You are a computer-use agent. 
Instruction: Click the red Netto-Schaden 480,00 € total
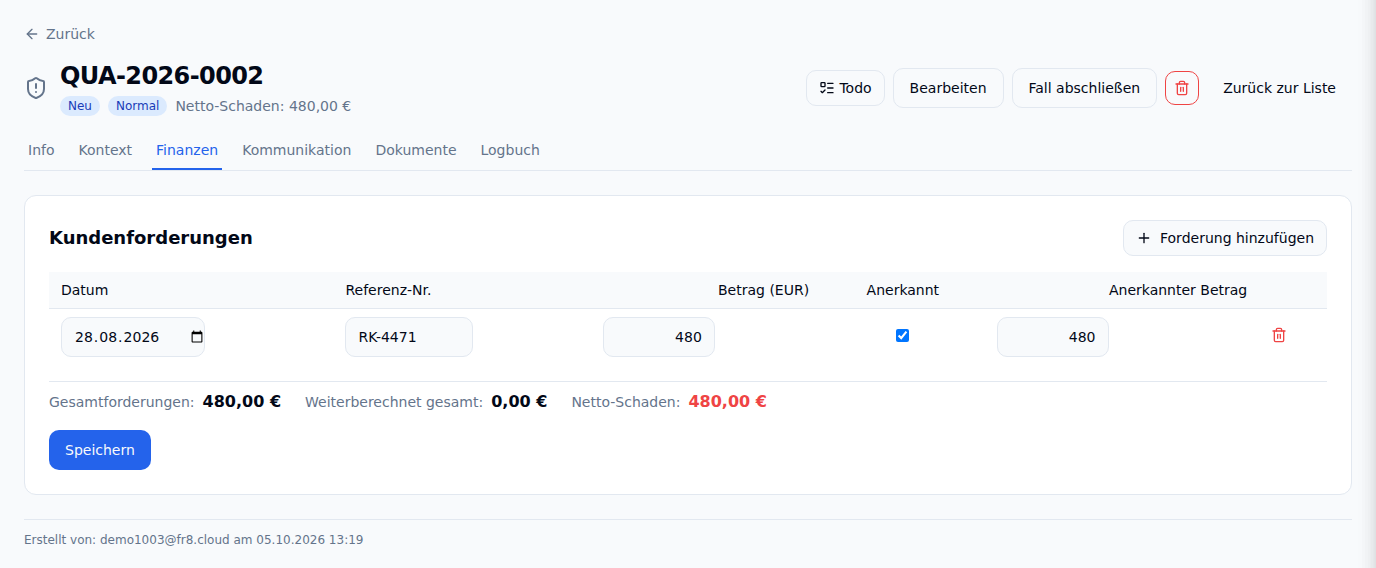click(x=727, y=402)
